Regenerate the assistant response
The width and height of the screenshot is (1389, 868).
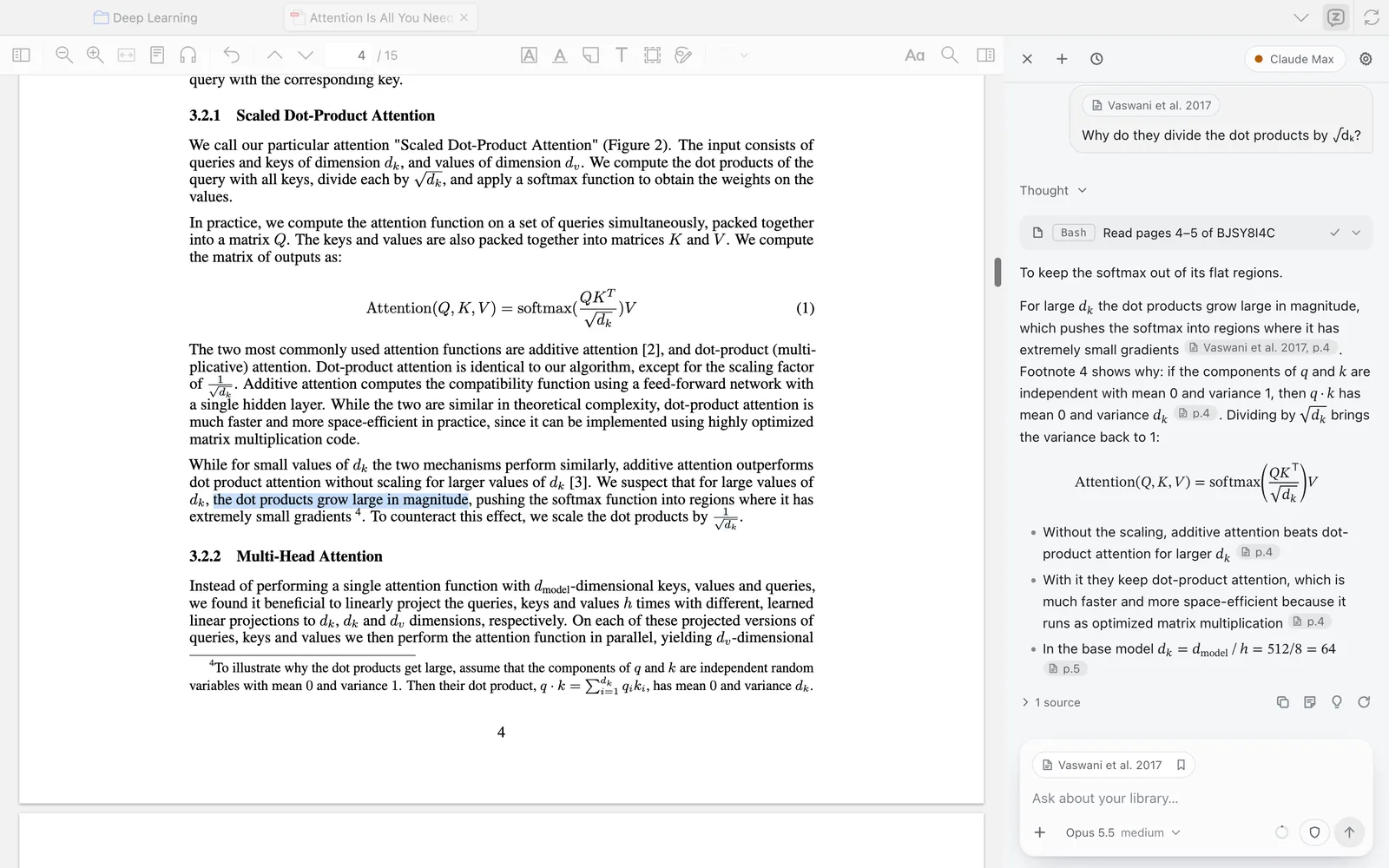(1364, 702)
